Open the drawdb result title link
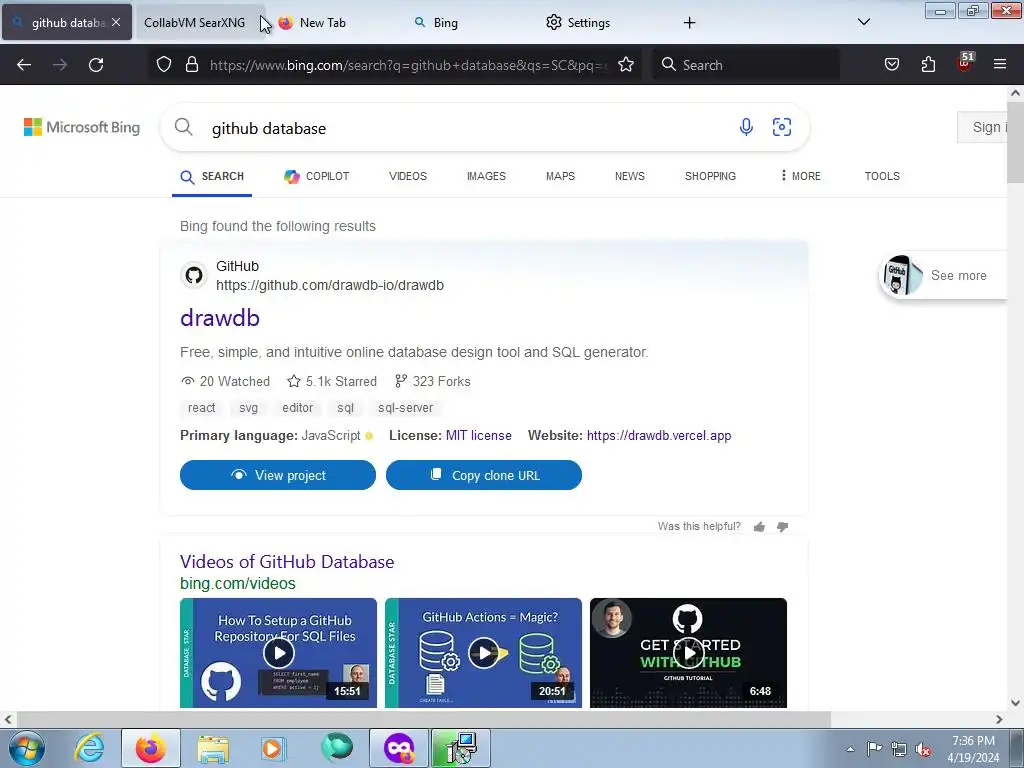Image resolution: width=1024 pixels, height=768 pixels. [220, 318]
